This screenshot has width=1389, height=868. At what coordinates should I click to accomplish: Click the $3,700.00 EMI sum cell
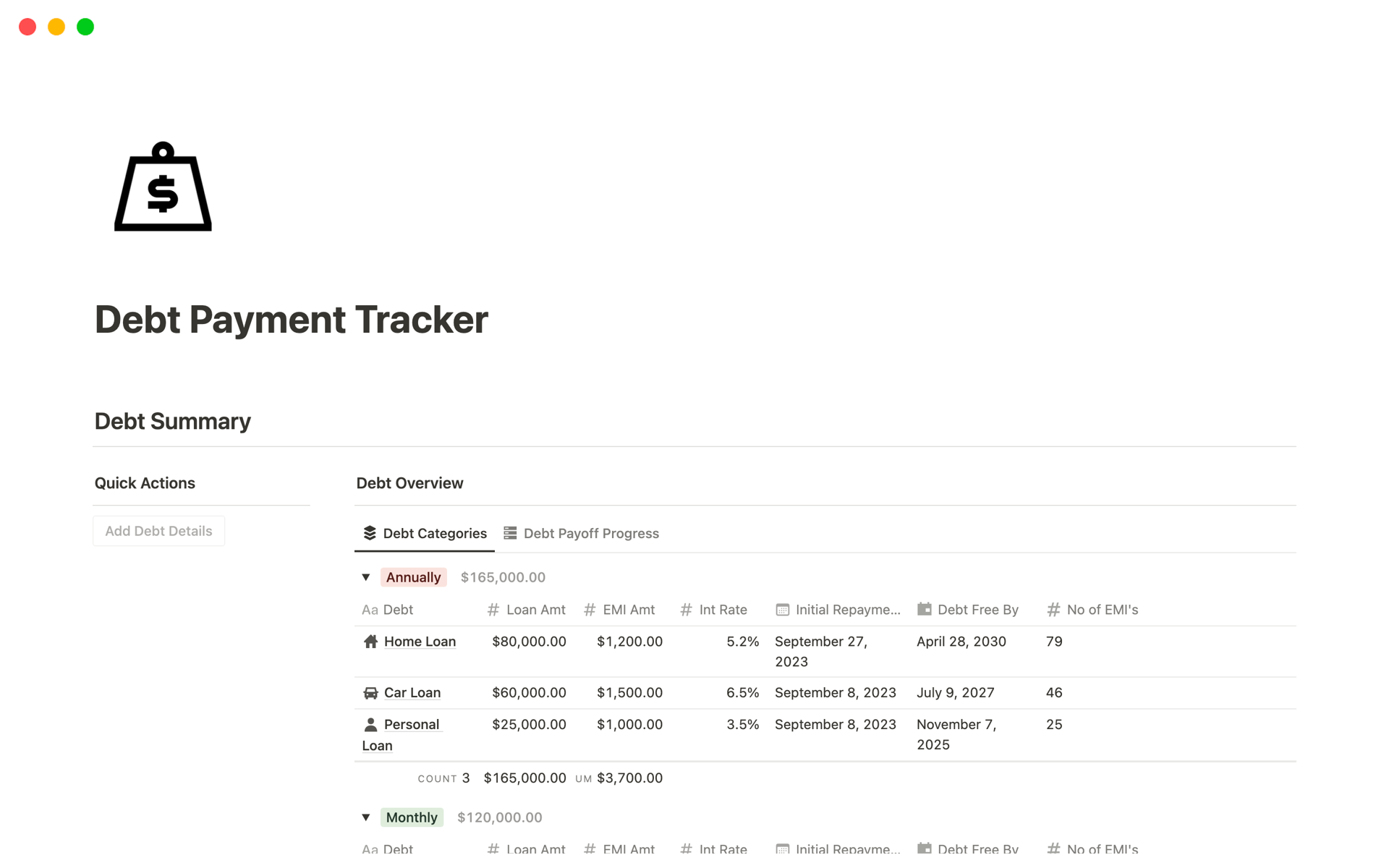629,778
